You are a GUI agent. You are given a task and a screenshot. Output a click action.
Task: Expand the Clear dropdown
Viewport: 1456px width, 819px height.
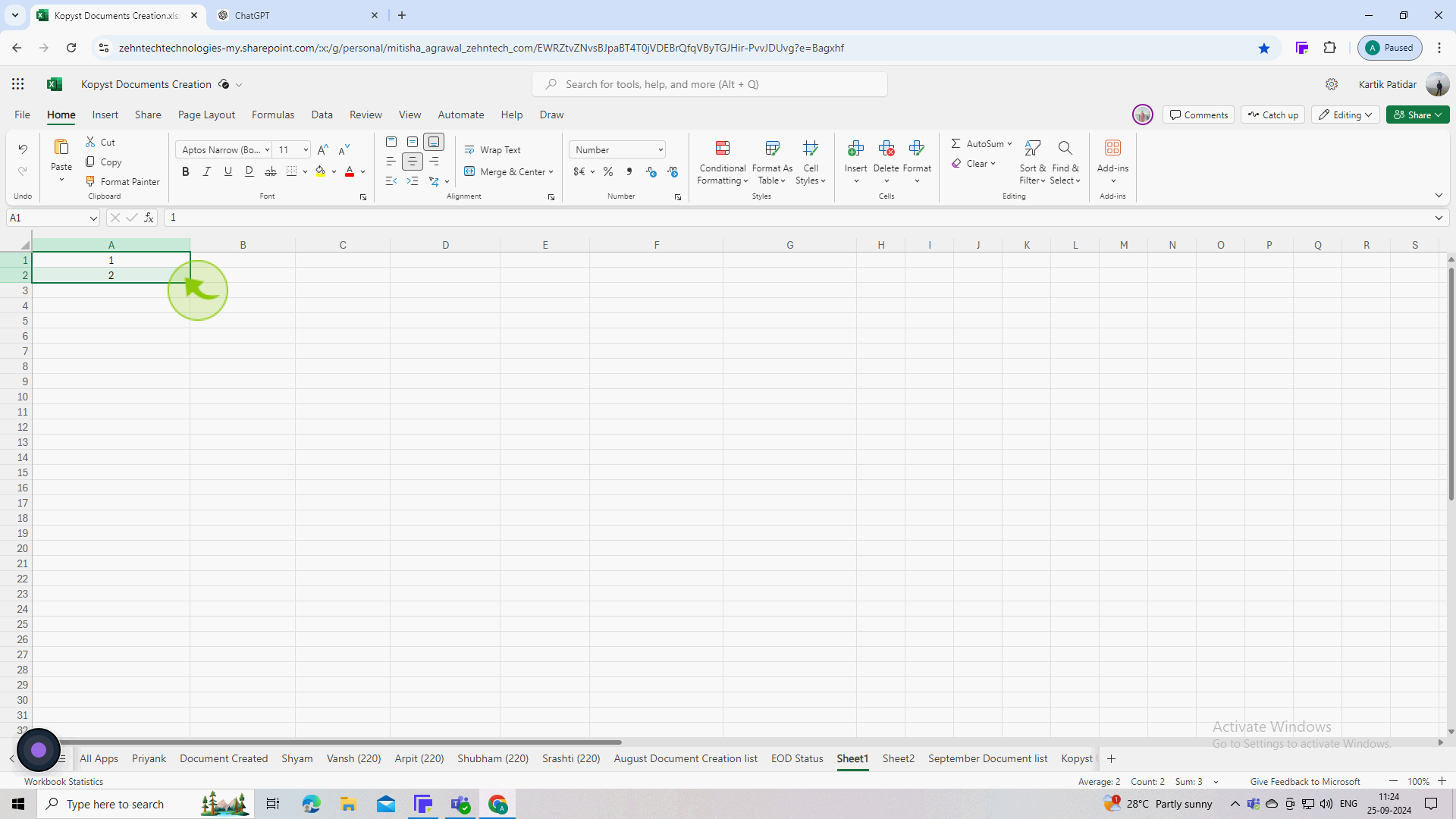tap(993, 163)
